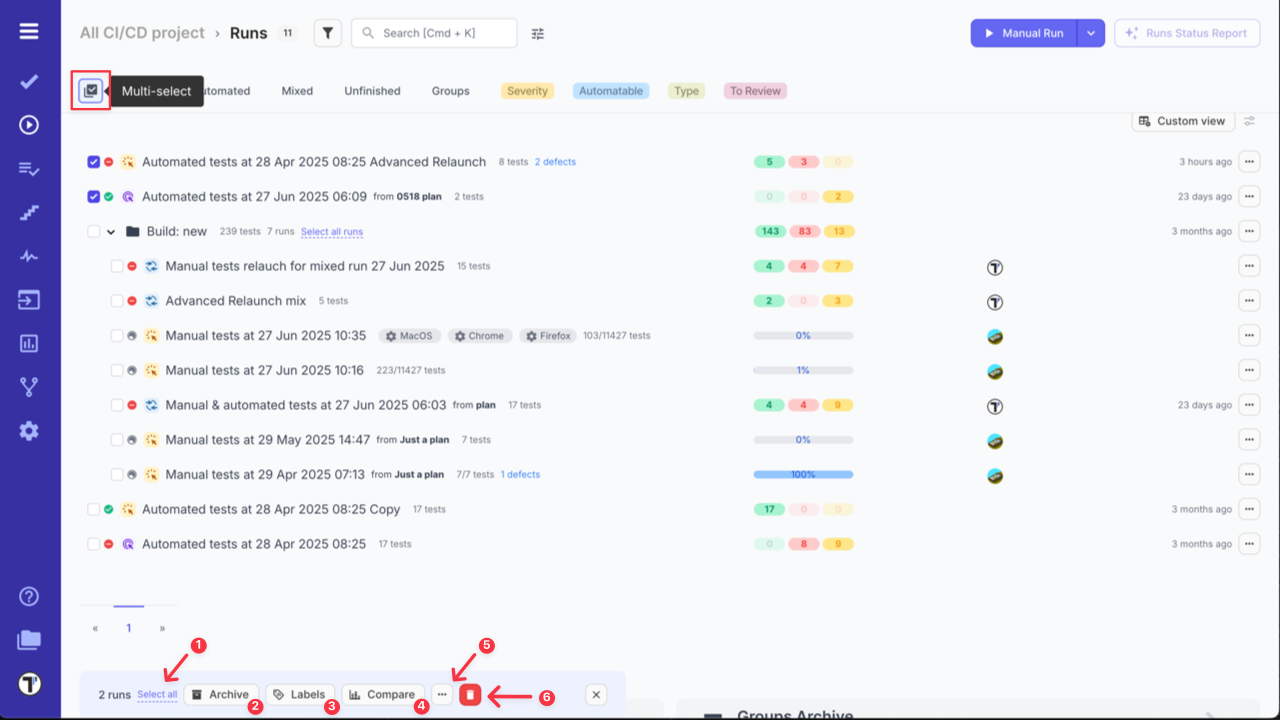Click the Search Cmd+K input field
Viewport: 1280px width, 720px height.
point(434,32)
